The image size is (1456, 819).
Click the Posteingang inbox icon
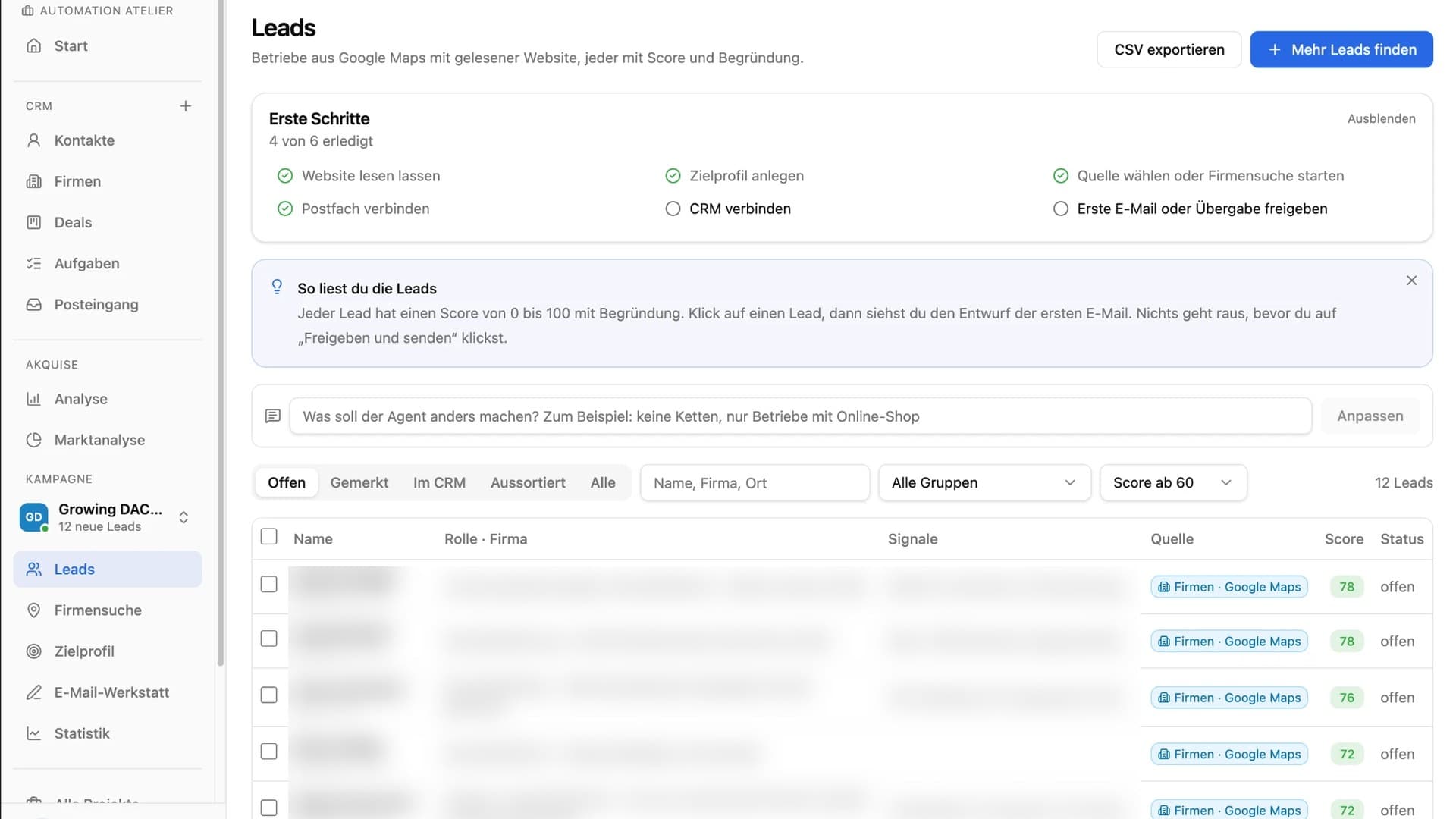pos(33,304)
